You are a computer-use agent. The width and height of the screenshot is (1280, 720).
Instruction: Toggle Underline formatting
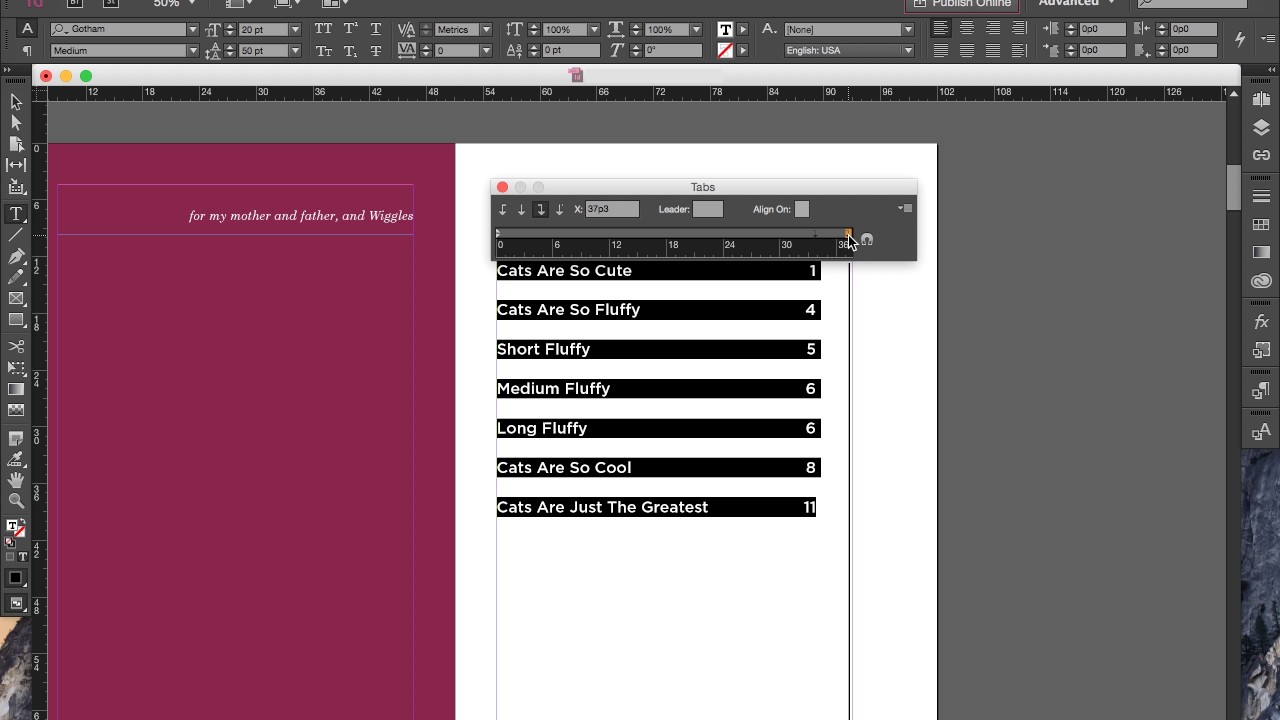375,29
